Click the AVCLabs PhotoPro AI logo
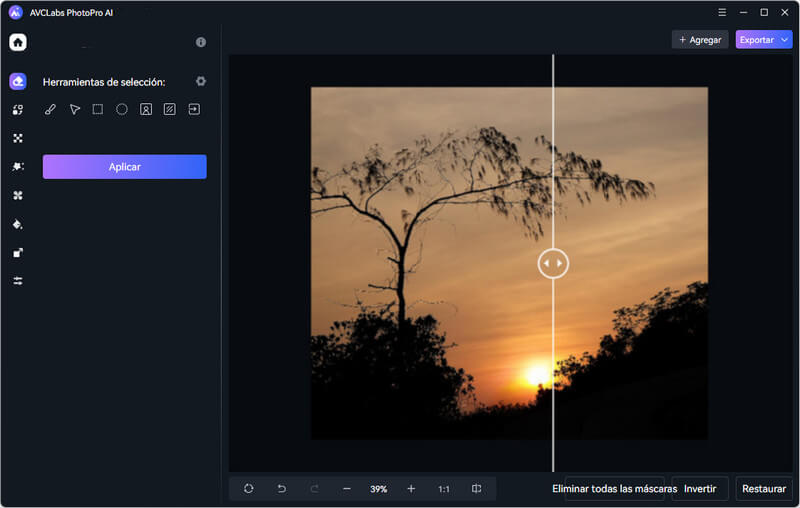This screenshot has width=800, height=508. click(16, 12)
